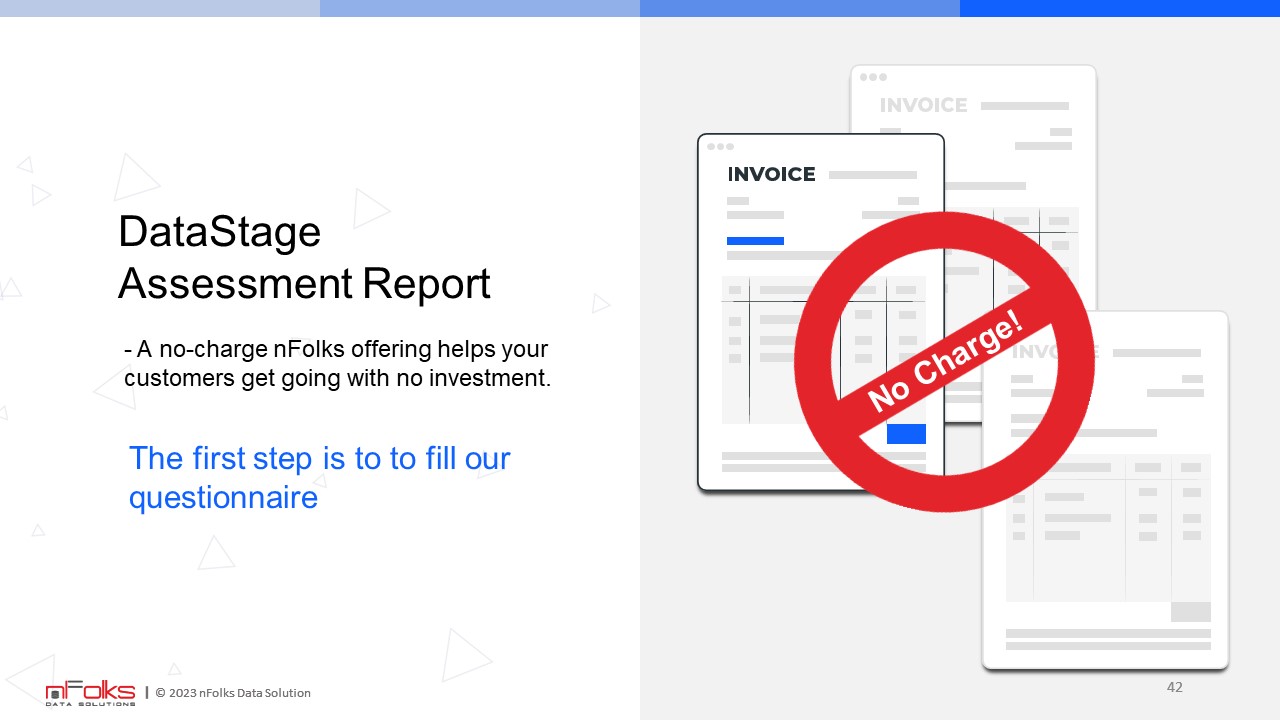This screenshot has width=1280, height=720.
Task: Click the three window dots on the top back invoice
Action: click(873, 77)
